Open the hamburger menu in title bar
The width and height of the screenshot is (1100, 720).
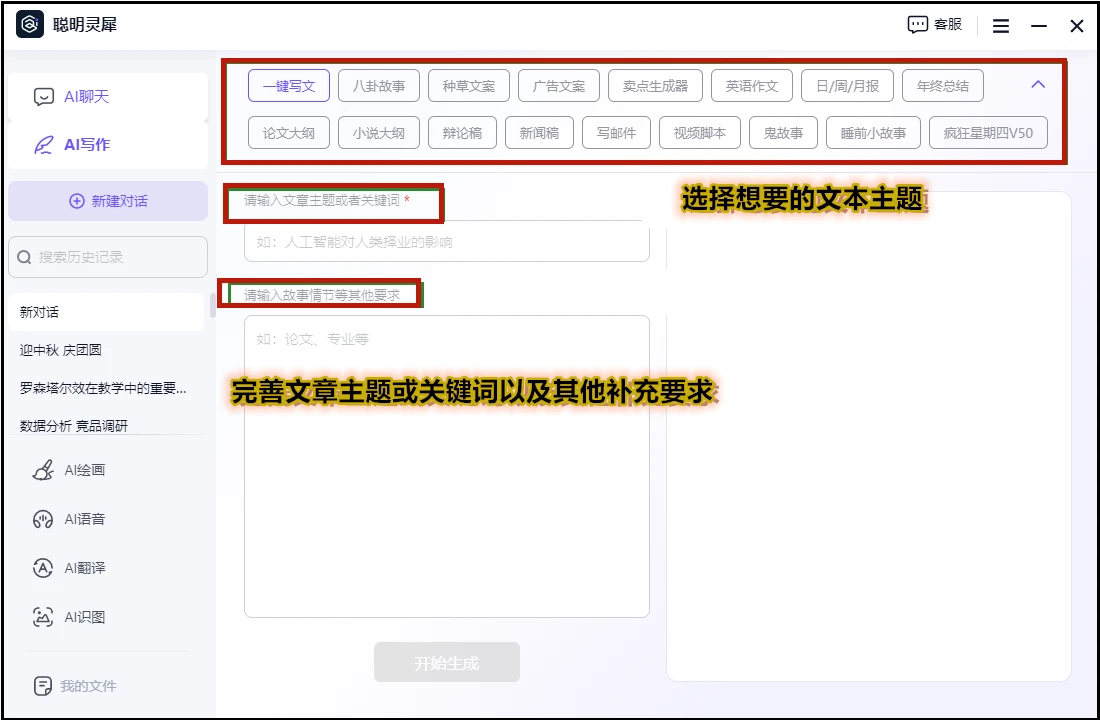click(1001, 26)
